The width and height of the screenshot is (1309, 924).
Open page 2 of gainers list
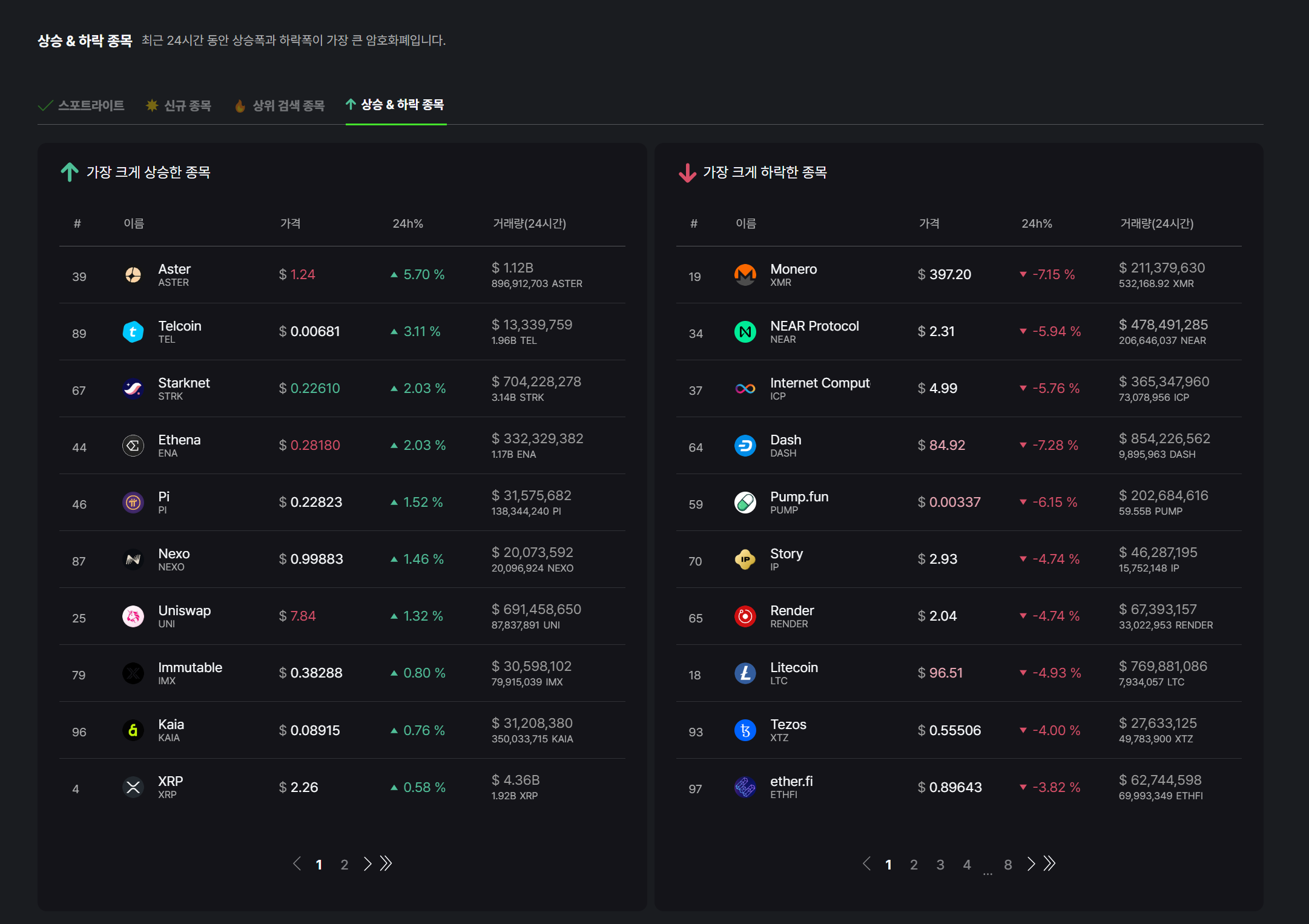[x=344, y=865]
